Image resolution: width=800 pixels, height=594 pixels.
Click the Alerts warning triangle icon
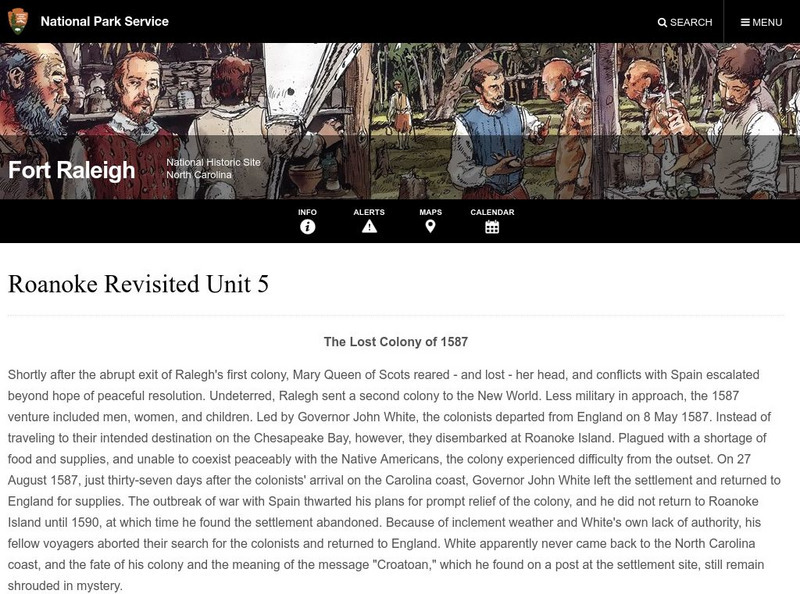tap(369, 227)
